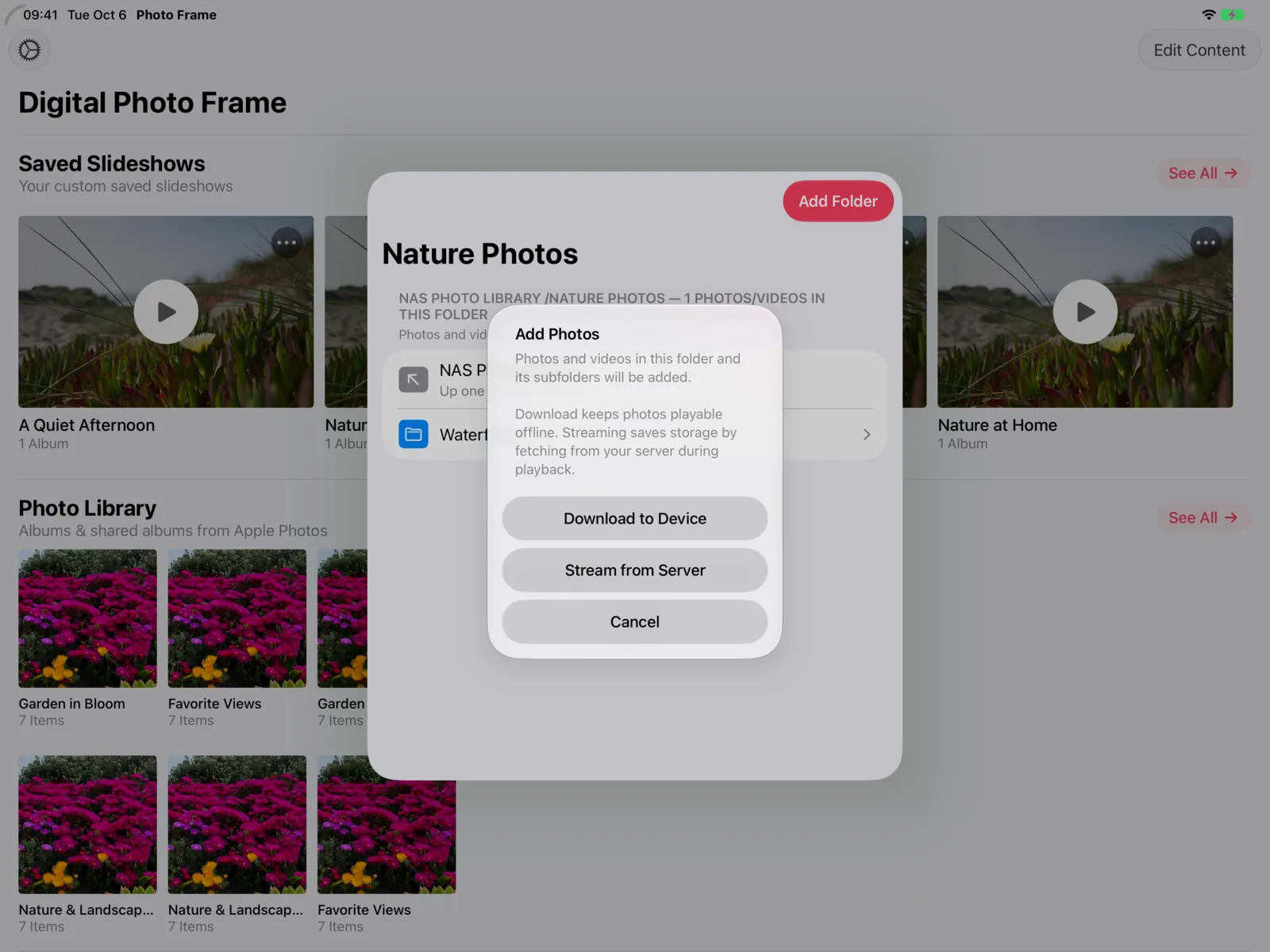
Task: Open the settings gear icon
Action: pyautogui.click(x=29, y=50)
